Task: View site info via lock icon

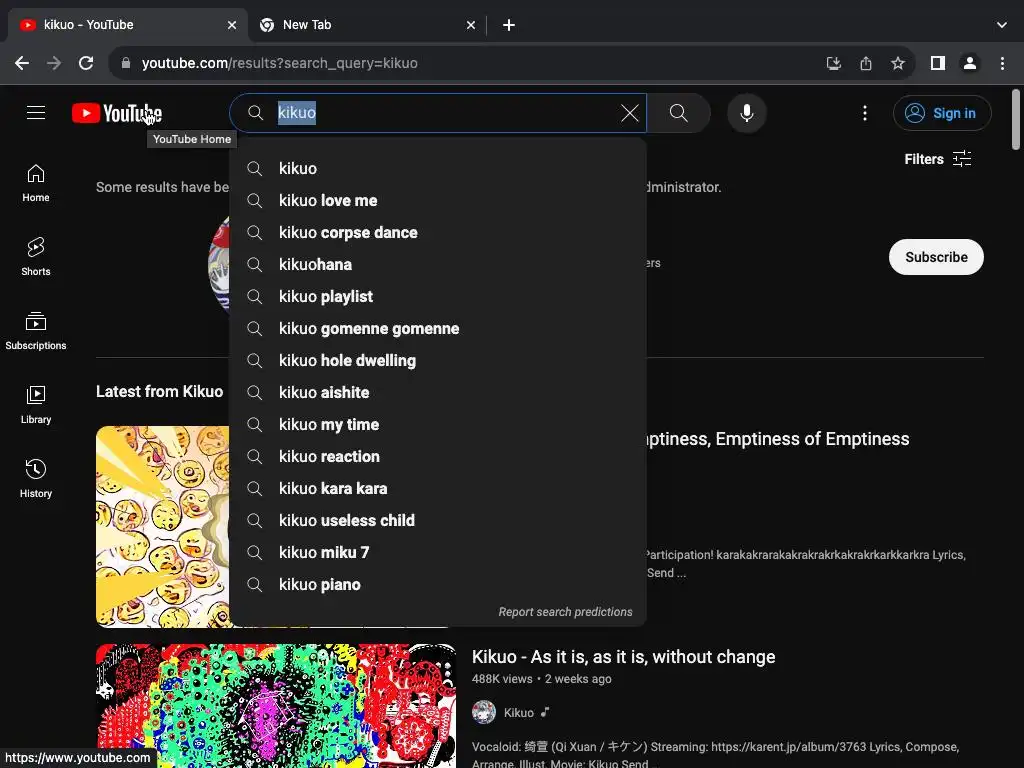Action: (x=126, y=63)
